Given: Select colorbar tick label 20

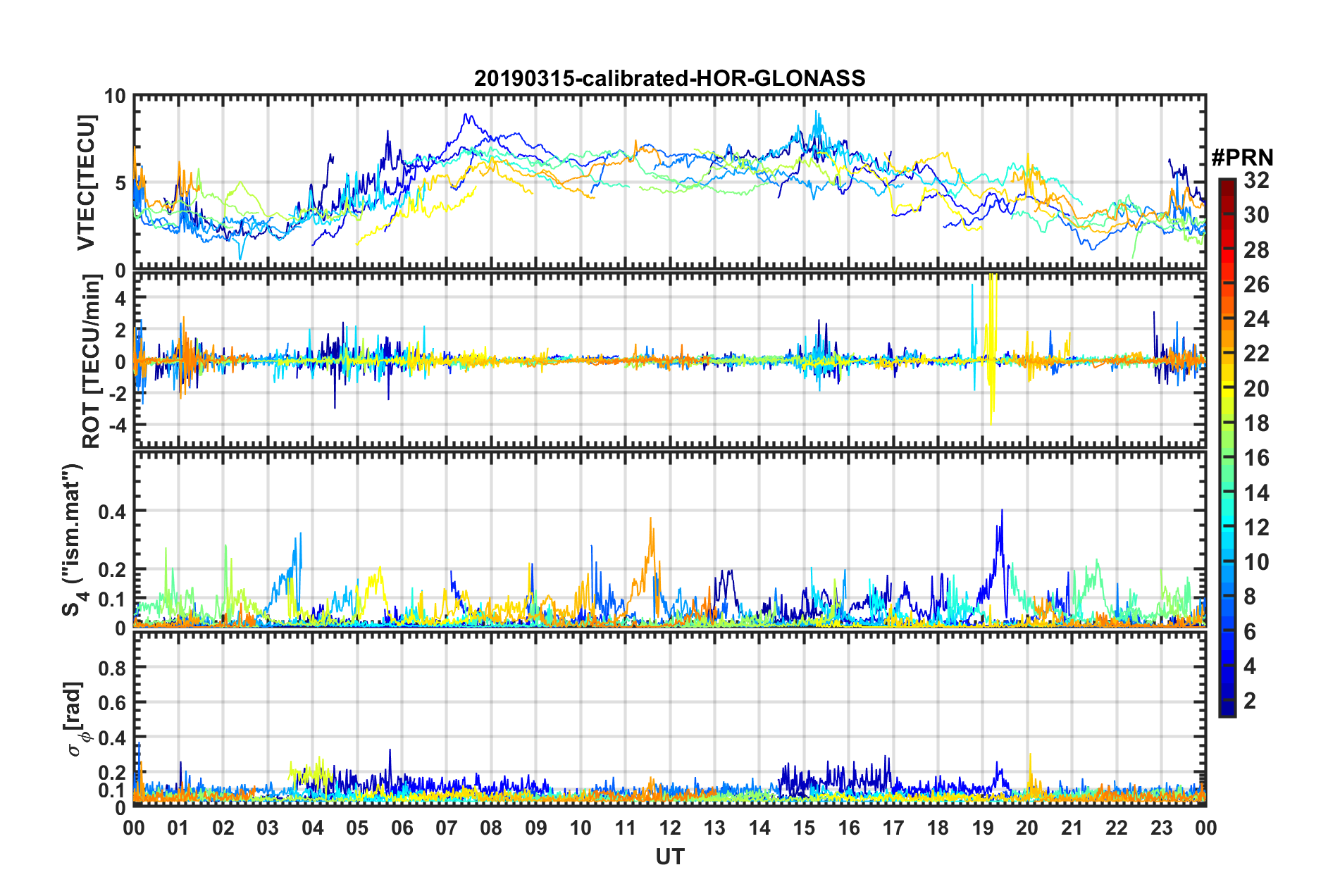Looking at the screenshot, I should coord(1256,389).
